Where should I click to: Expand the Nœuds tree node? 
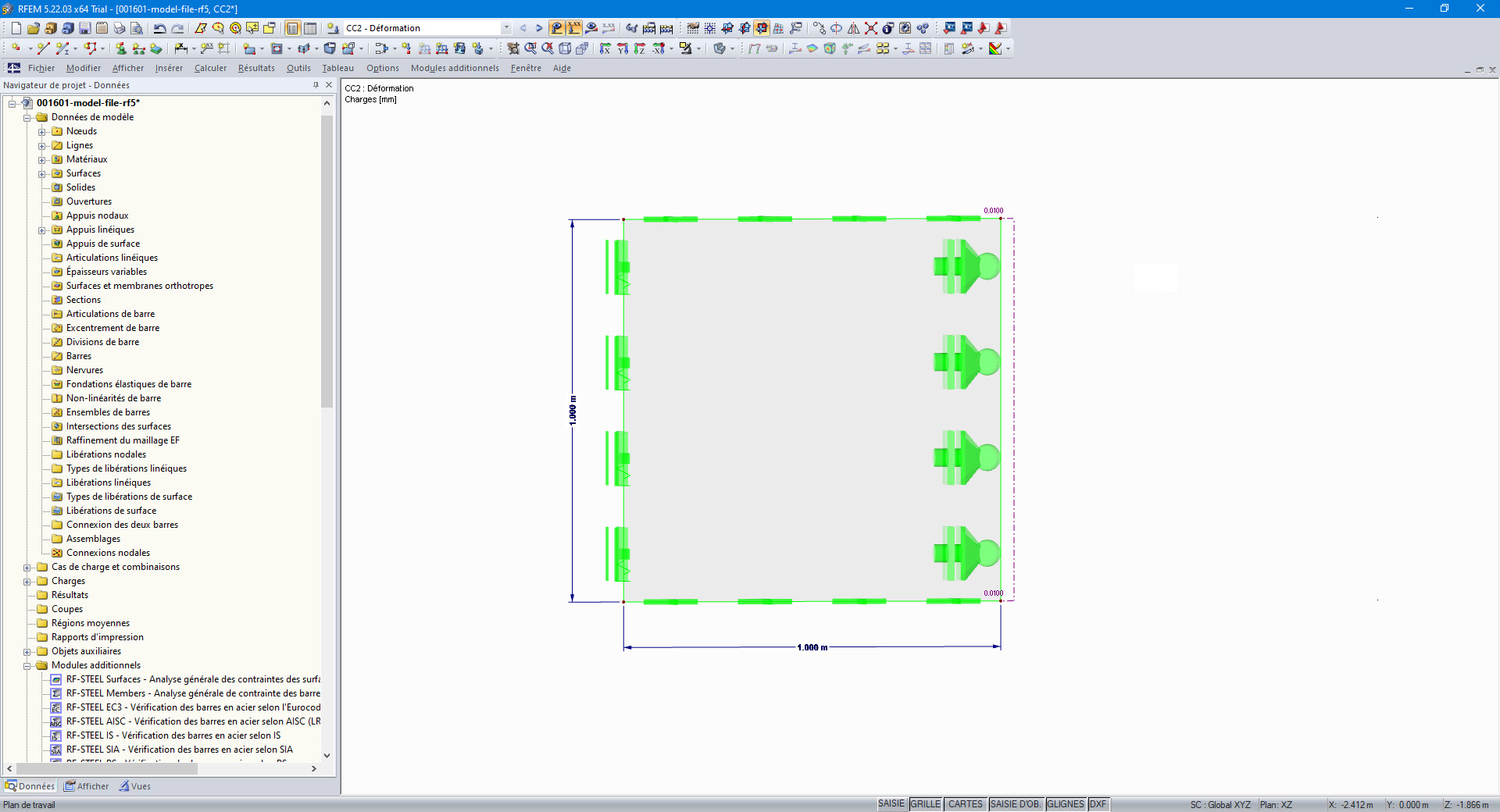[43, 131]
